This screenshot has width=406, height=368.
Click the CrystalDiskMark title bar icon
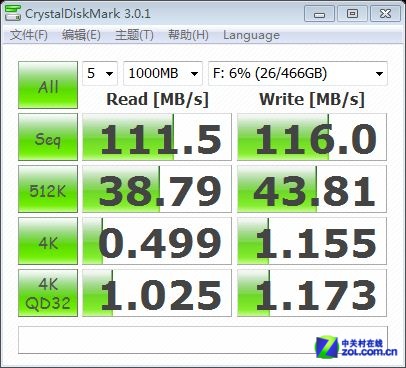(13, 13)
